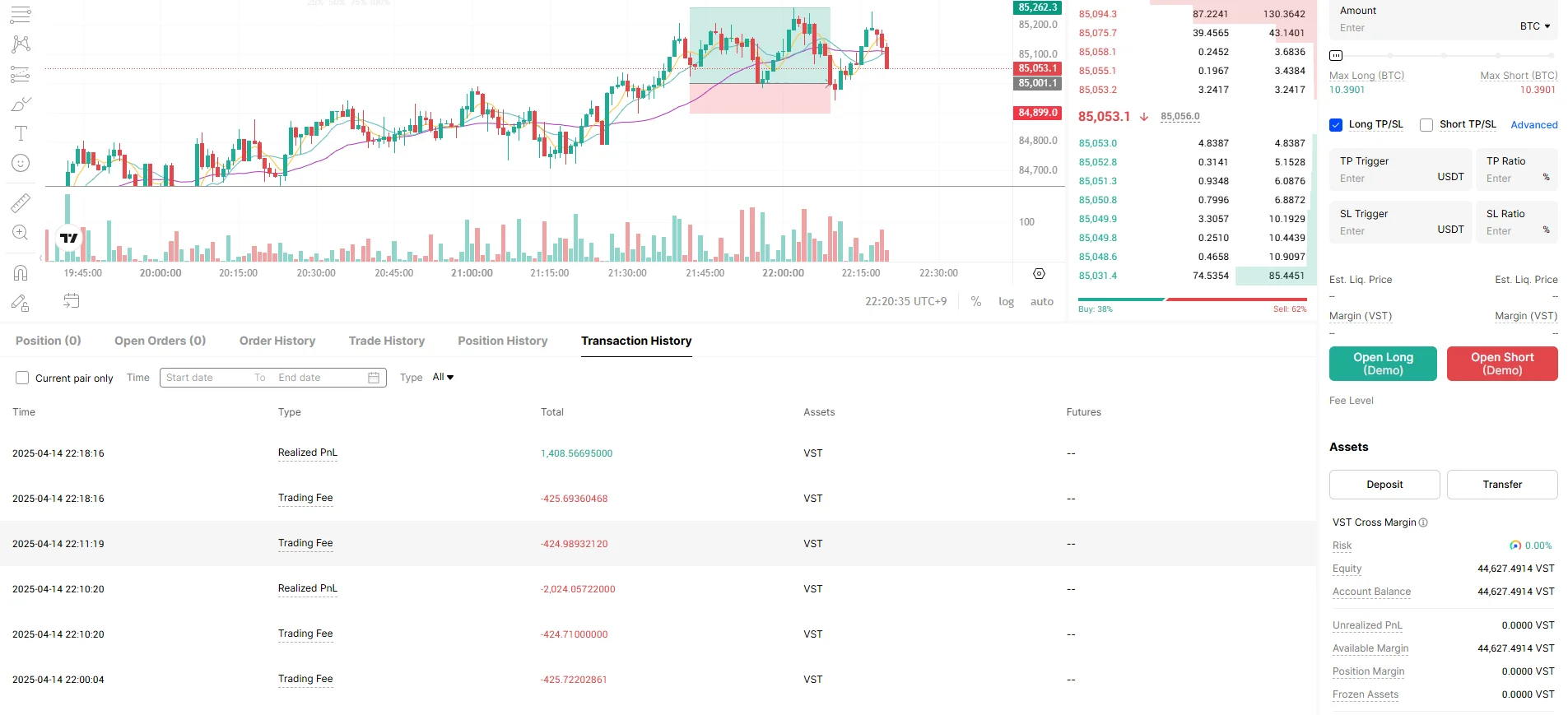This screenshot has width=1568, height=715.
Task: Expand the Type All filter dropdown
Action: click(x=444, y=377)
